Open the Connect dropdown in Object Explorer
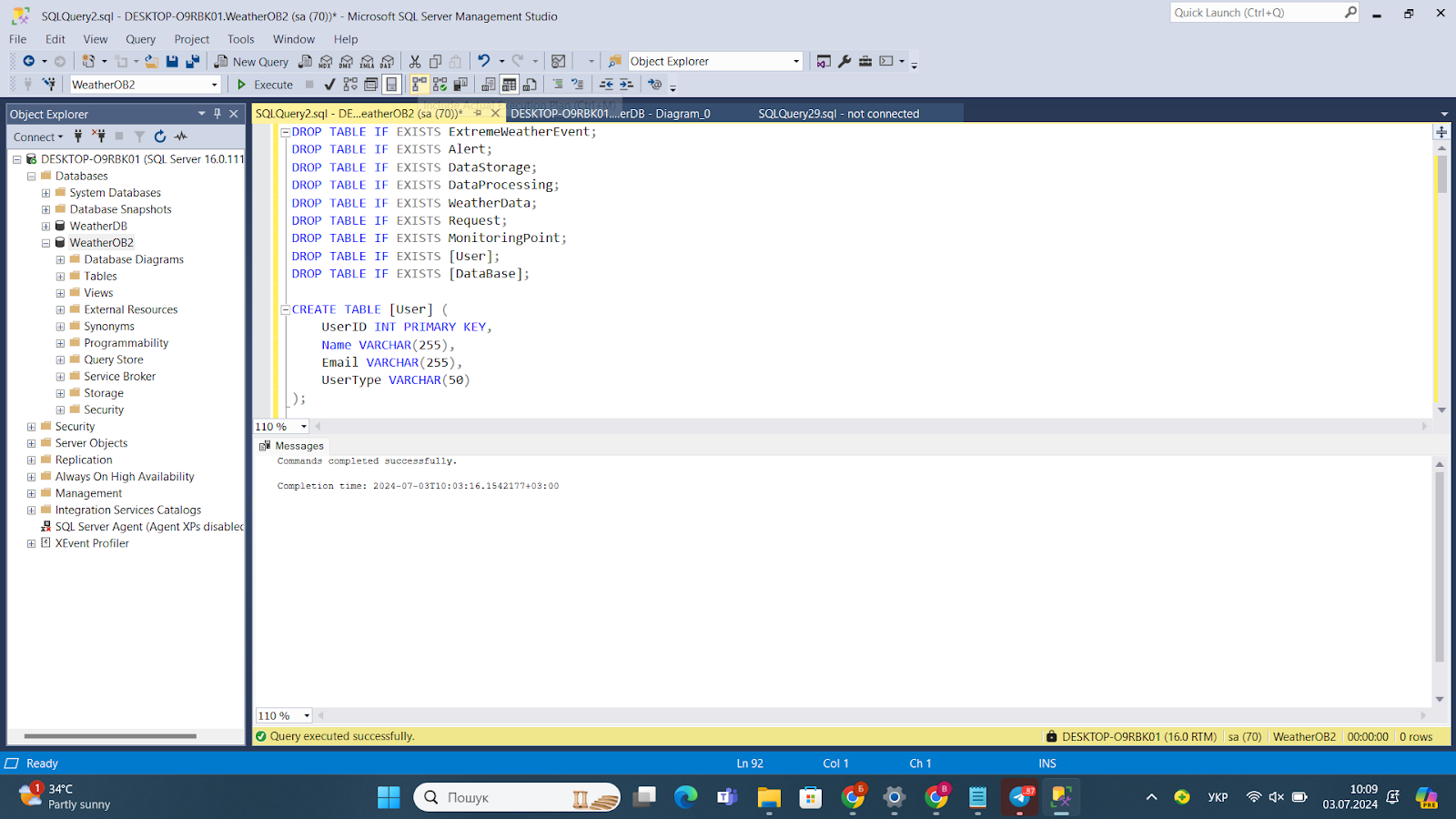This screenshot has width=1456, height=819. click(x=38, y=136)
